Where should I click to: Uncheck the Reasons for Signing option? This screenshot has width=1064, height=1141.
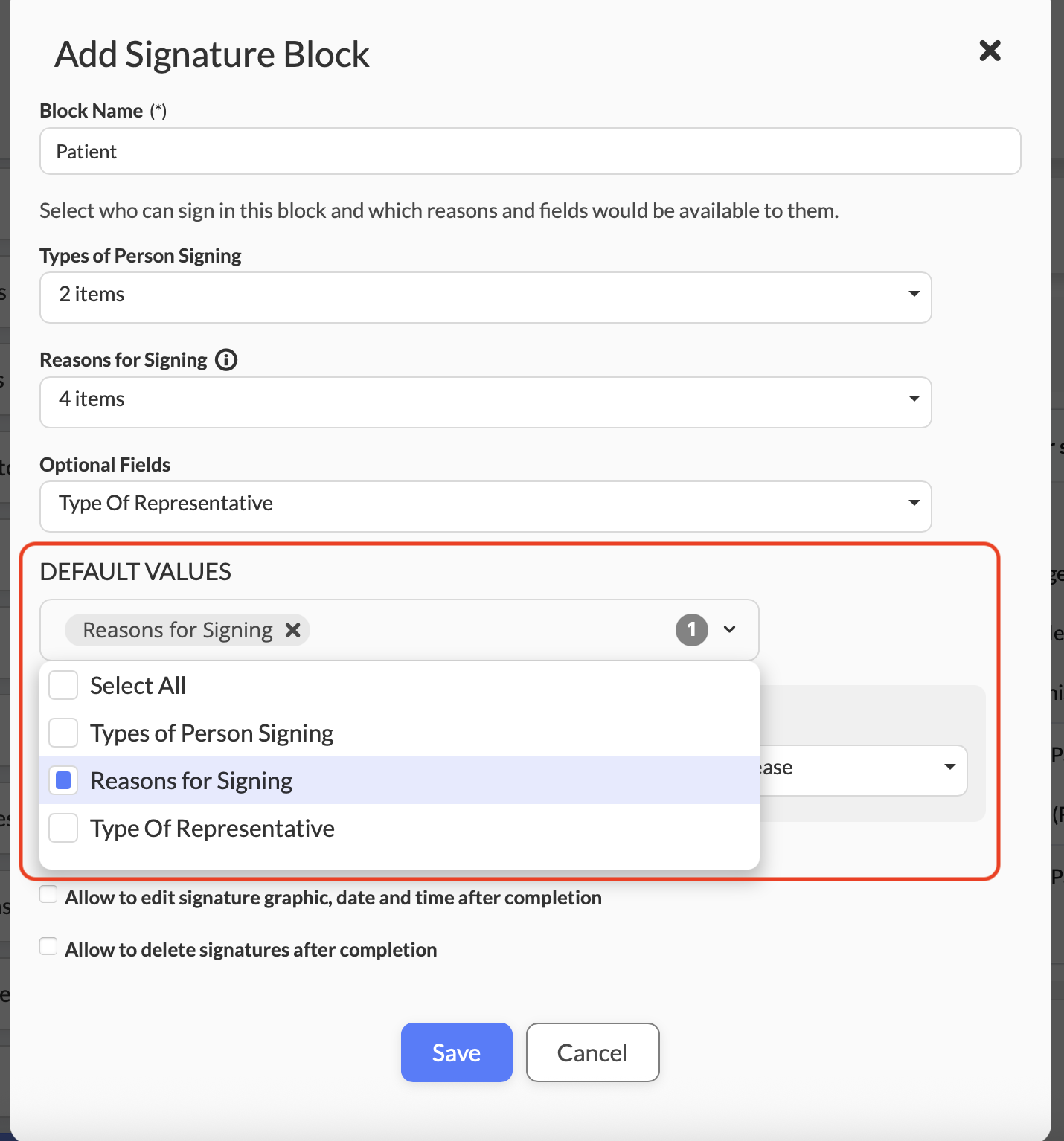64,780
